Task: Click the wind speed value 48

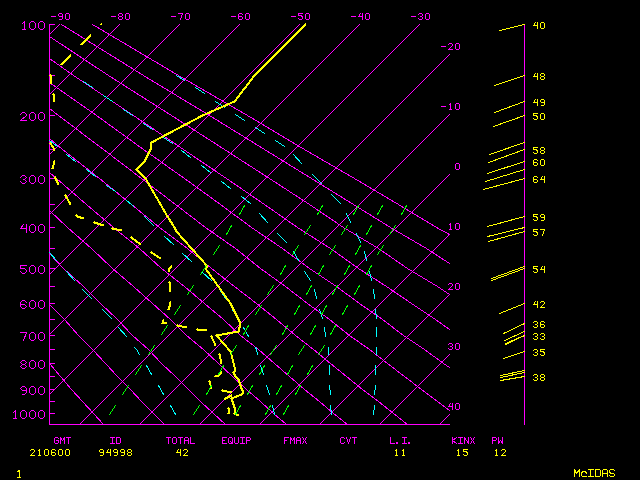Action: coord(539,77)
